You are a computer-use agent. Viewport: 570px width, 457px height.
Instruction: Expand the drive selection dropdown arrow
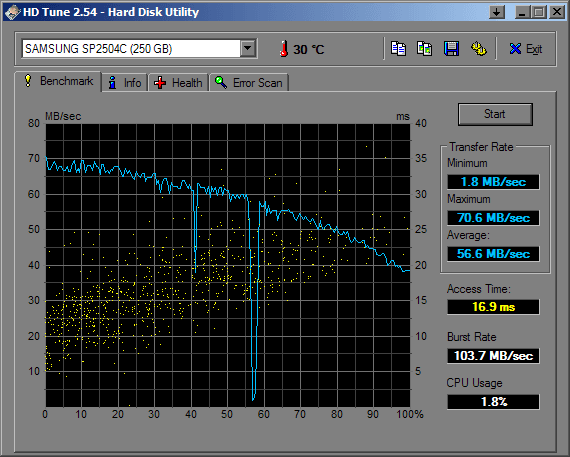(248, 48)
